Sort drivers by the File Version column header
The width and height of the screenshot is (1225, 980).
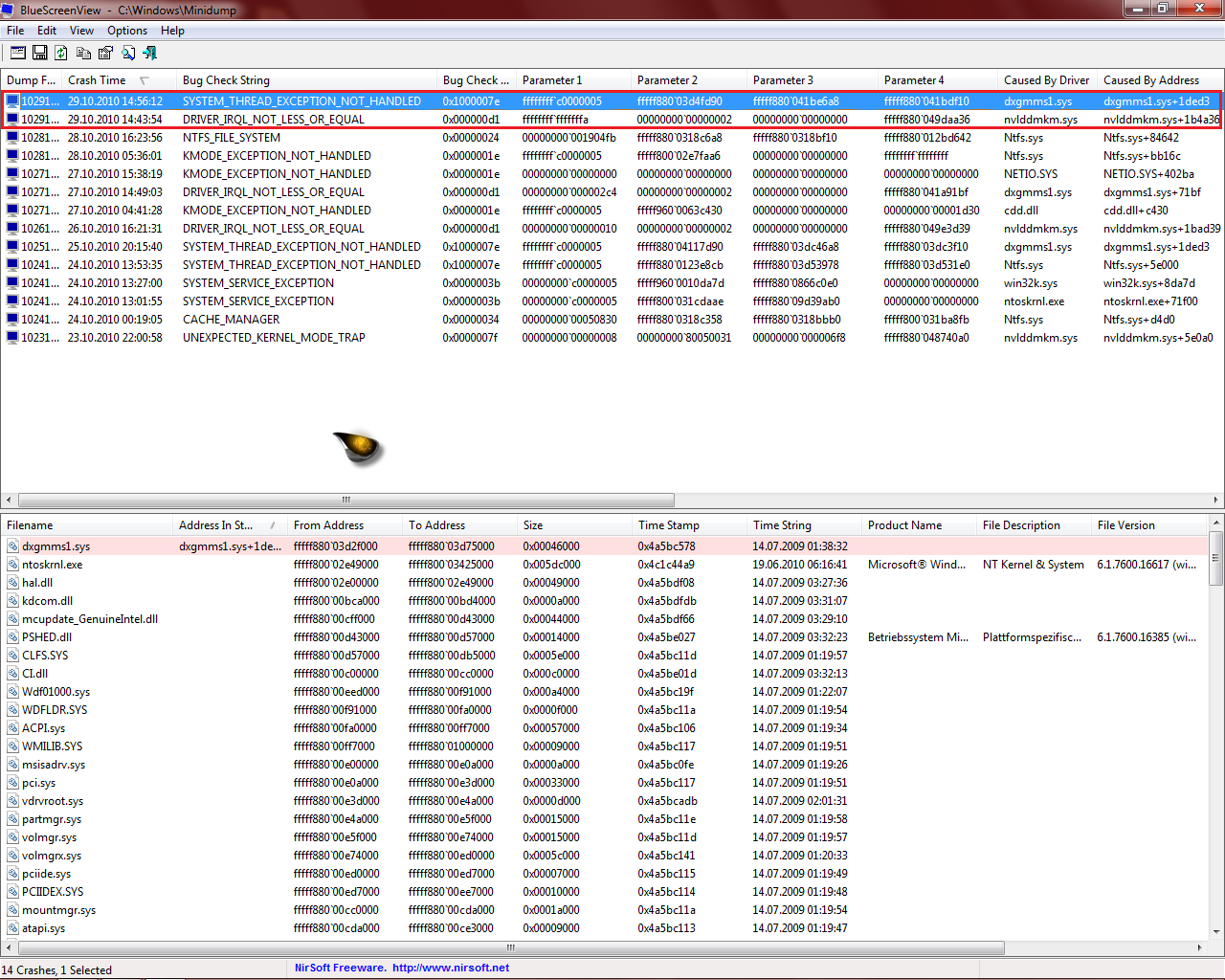point(1148,525)
